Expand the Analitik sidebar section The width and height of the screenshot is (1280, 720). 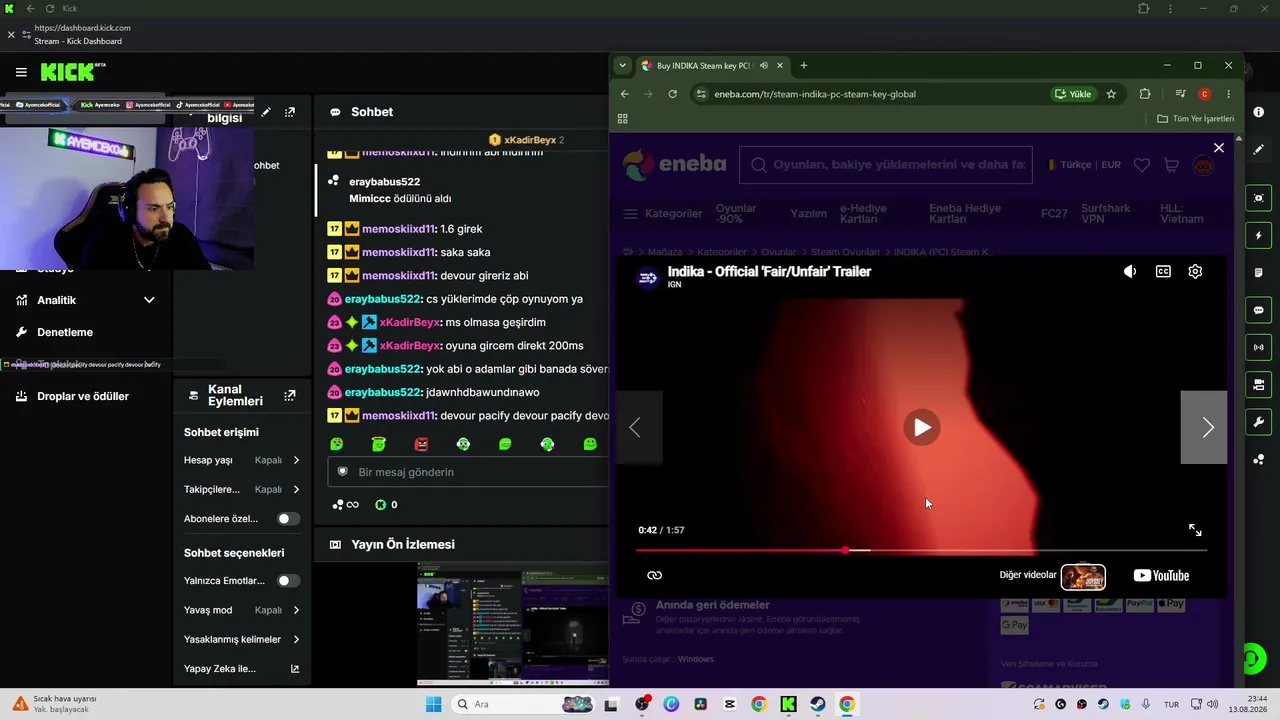pyautogui.click(x=86, y=300)
